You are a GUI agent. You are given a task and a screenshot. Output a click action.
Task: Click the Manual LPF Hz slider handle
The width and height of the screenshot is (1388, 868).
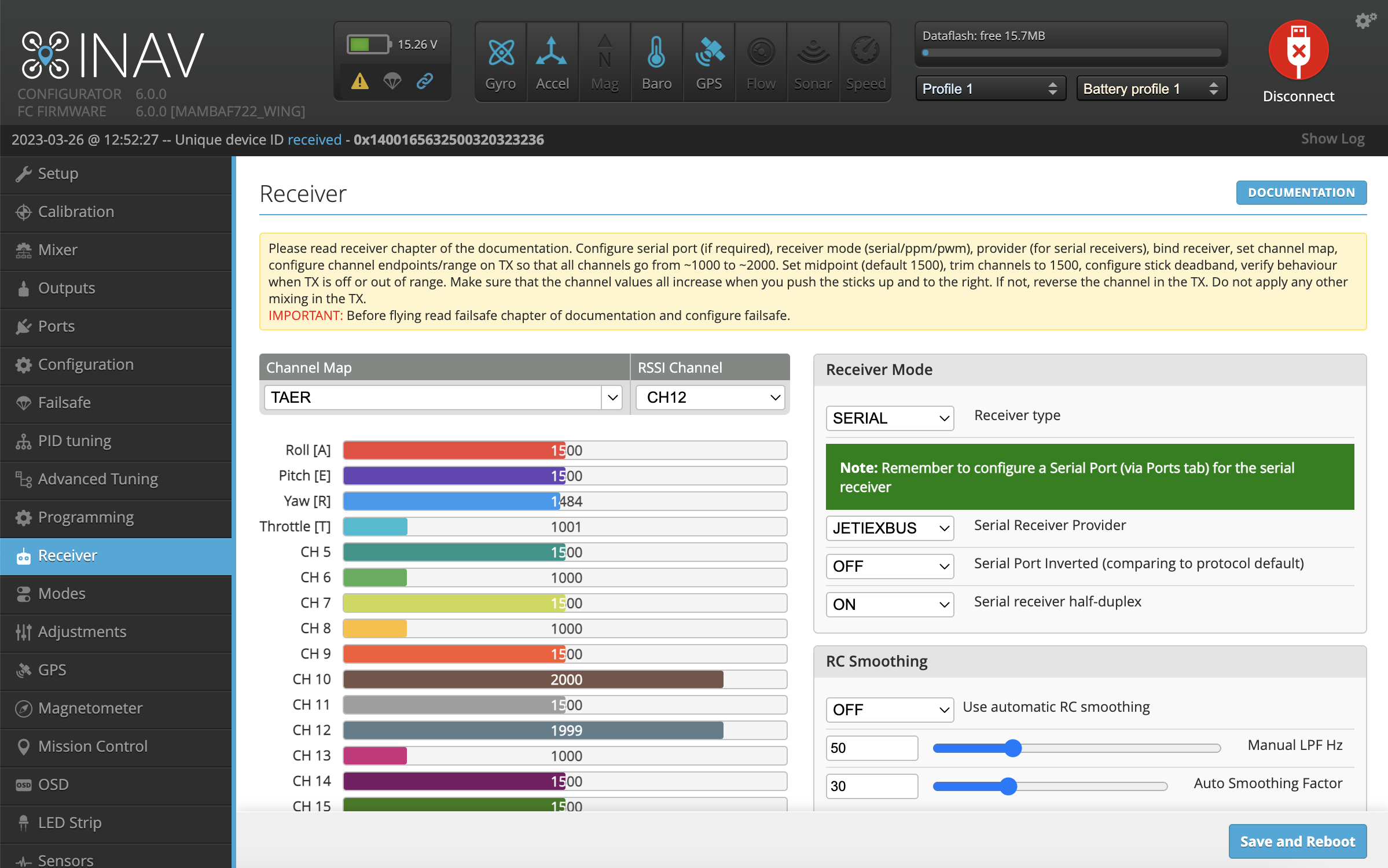[1013, 748]
